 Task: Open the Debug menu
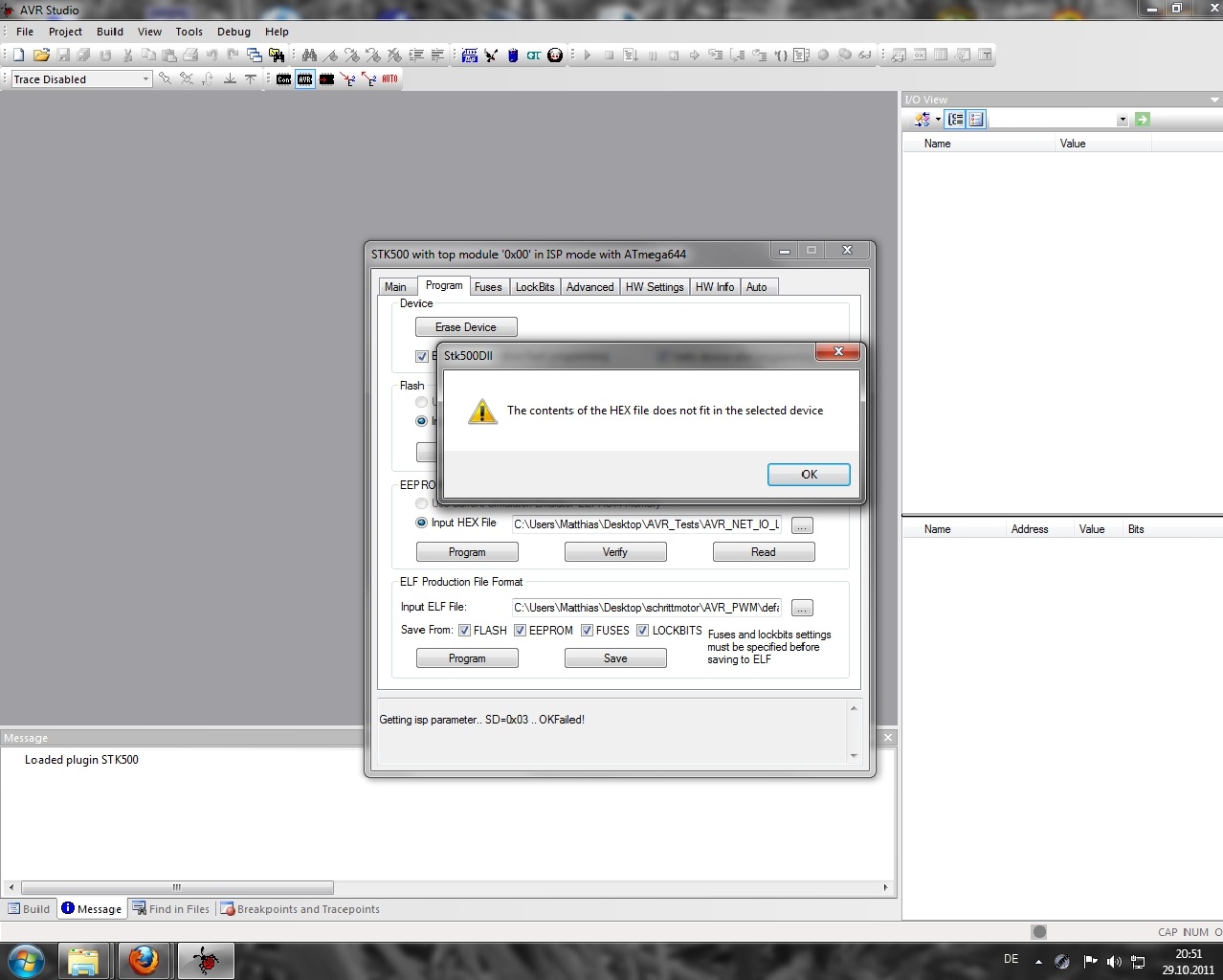233,32
